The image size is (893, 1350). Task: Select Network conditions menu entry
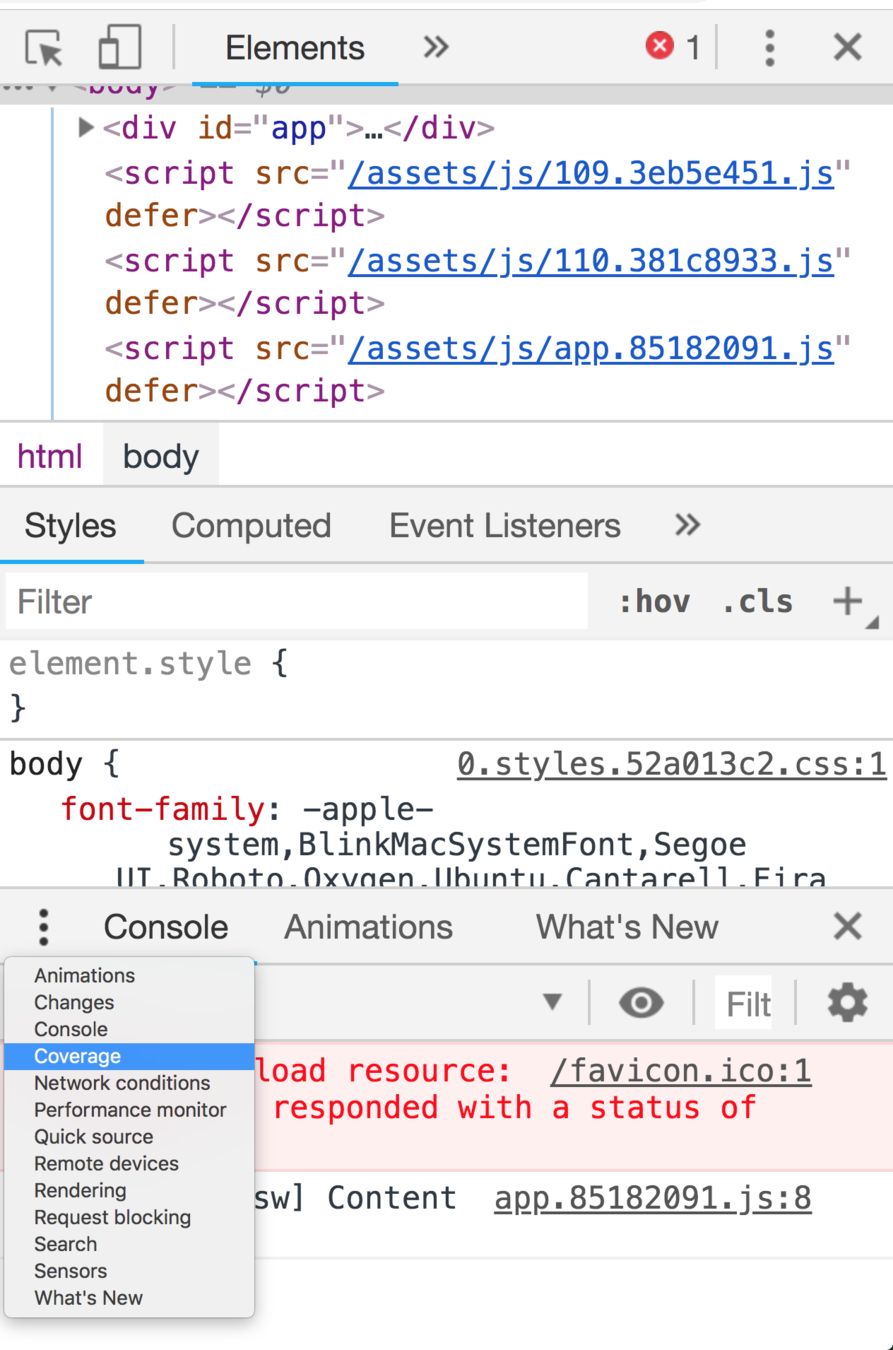(129, 1083)
